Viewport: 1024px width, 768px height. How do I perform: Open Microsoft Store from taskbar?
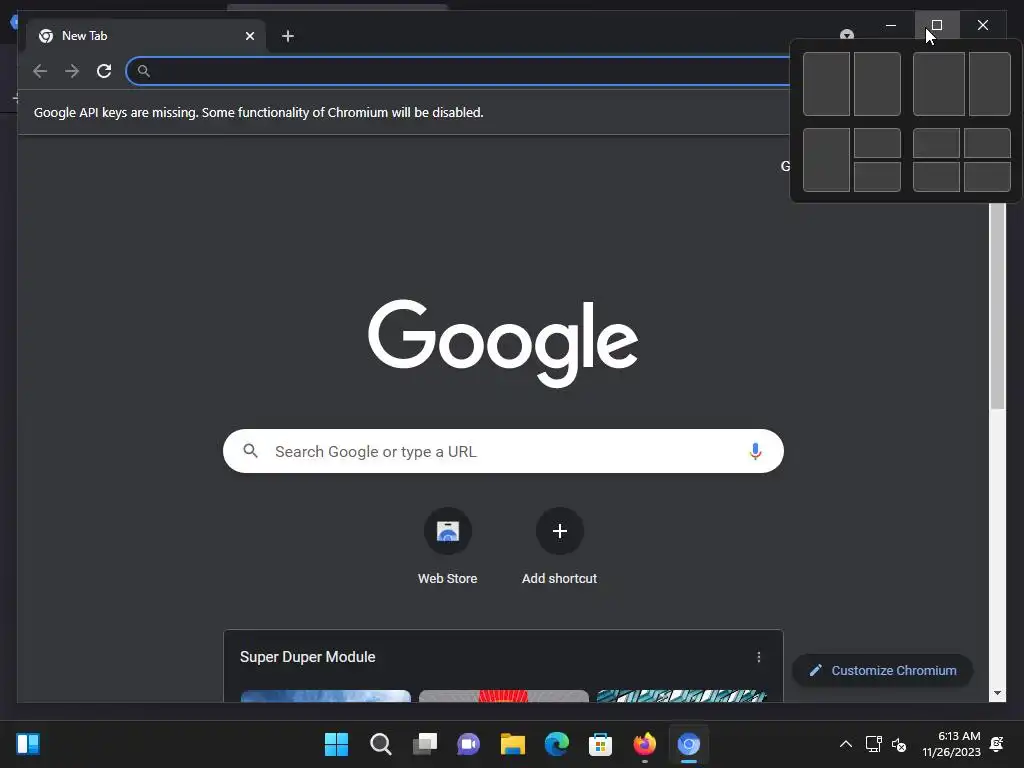(600, 744)
